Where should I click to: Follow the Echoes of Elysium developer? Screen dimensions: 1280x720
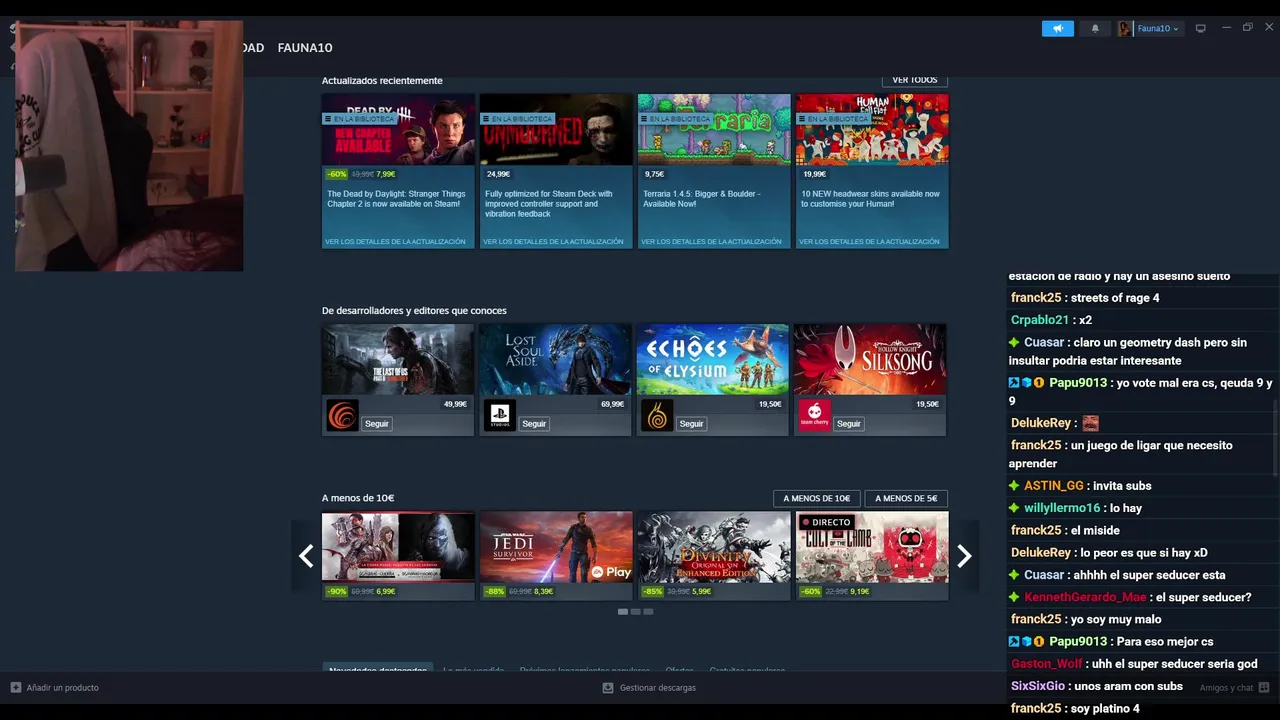(692, 424)
